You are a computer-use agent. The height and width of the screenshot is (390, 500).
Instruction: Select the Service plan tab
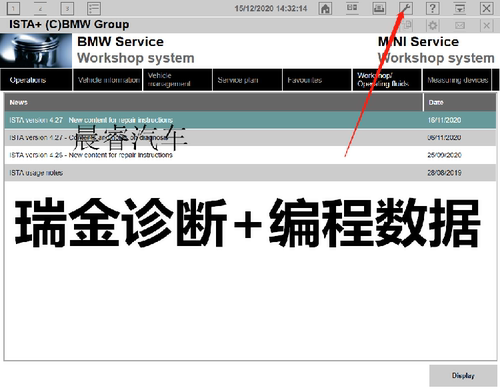[x=247, y=80]
